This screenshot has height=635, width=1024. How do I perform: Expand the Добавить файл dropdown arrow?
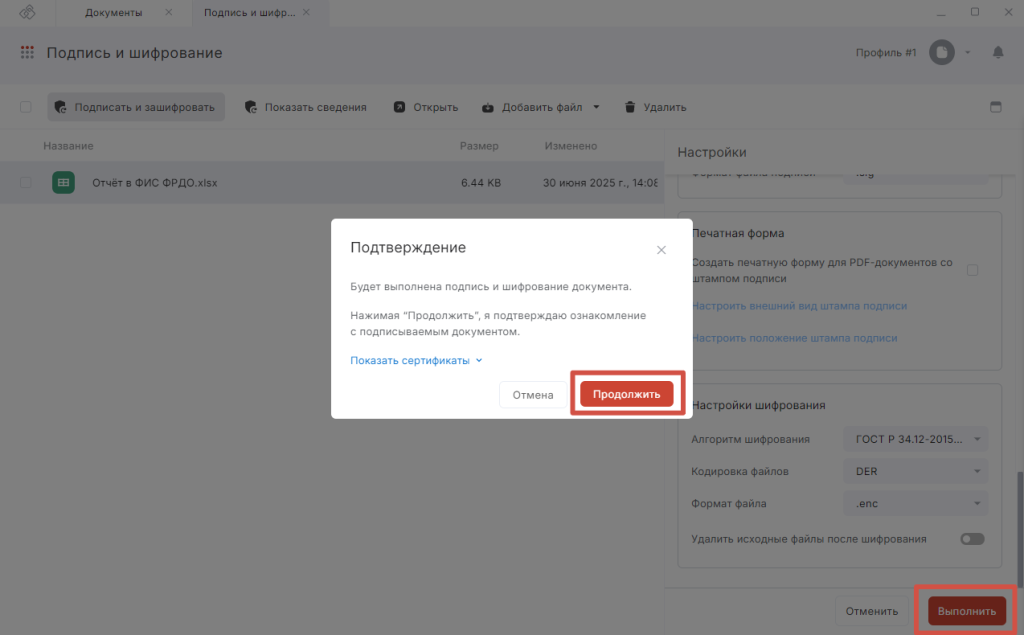point(596,107)
